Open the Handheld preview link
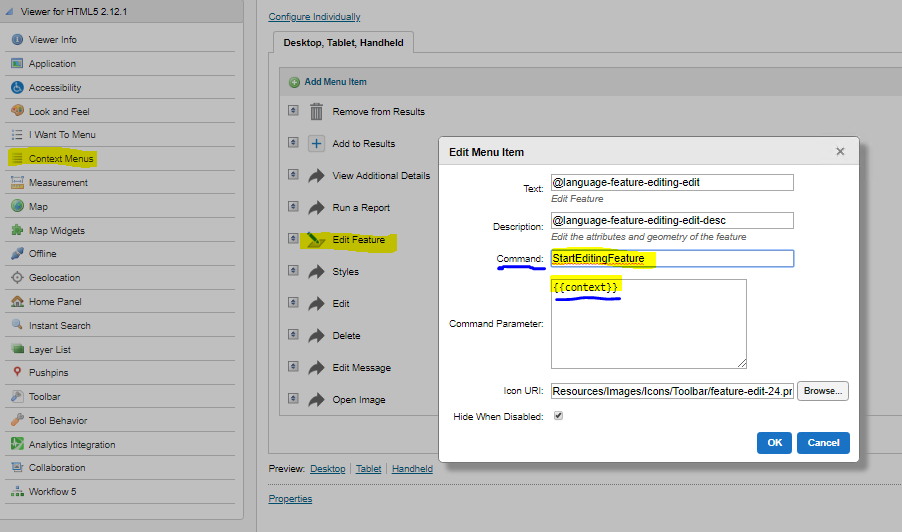 412,469
